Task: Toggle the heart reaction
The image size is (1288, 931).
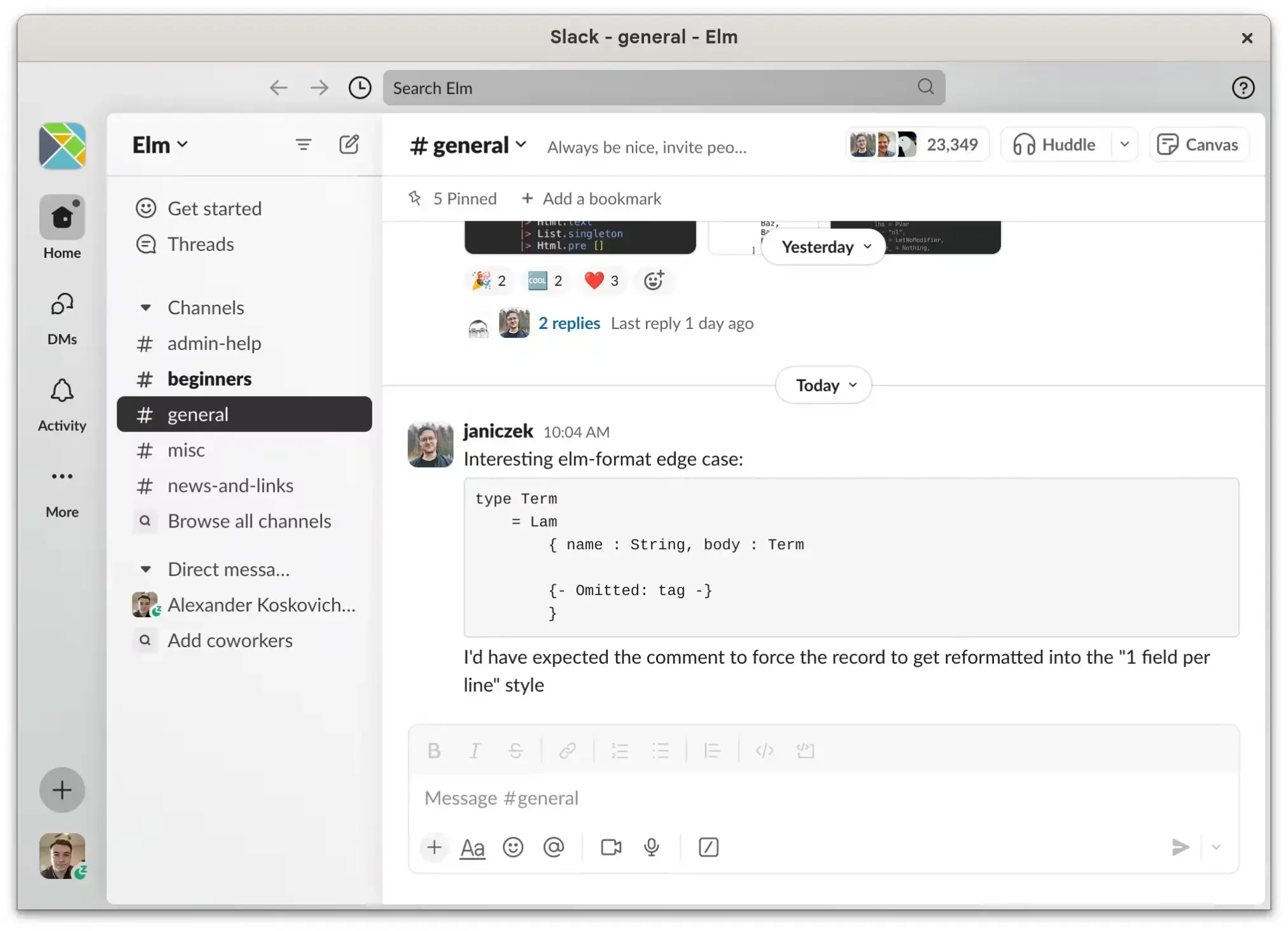Action: [x=601, y=280]
